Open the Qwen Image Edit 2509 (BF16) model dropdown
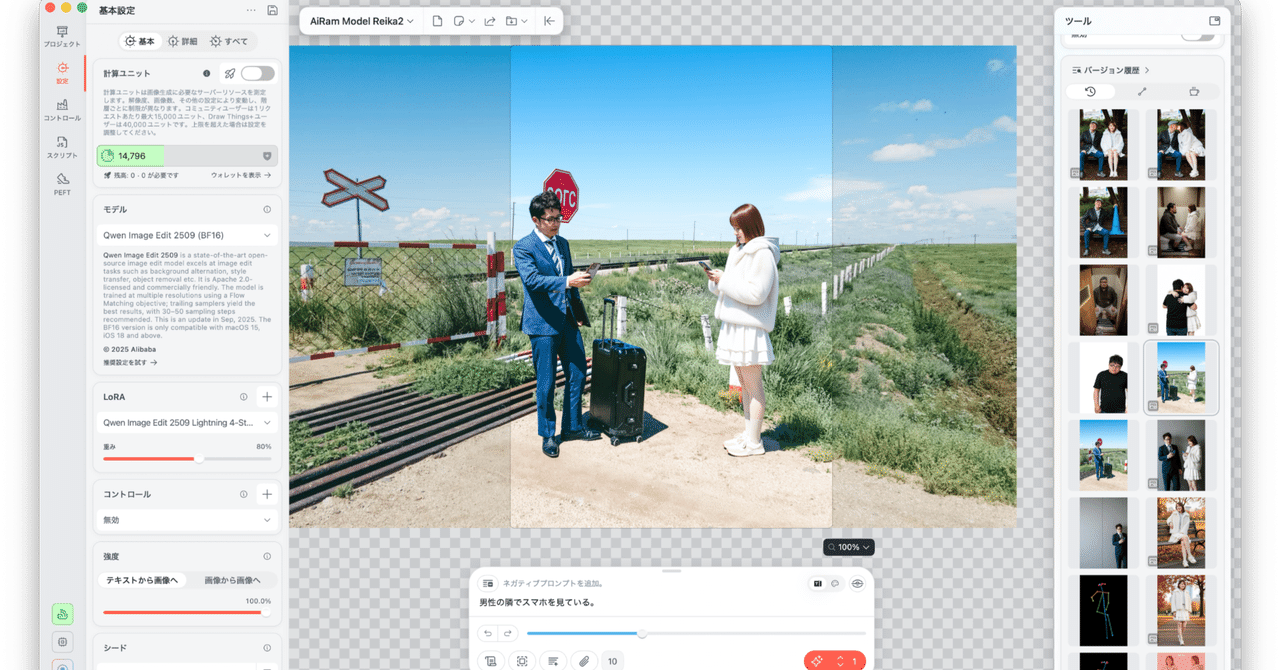 pos(187,236)
